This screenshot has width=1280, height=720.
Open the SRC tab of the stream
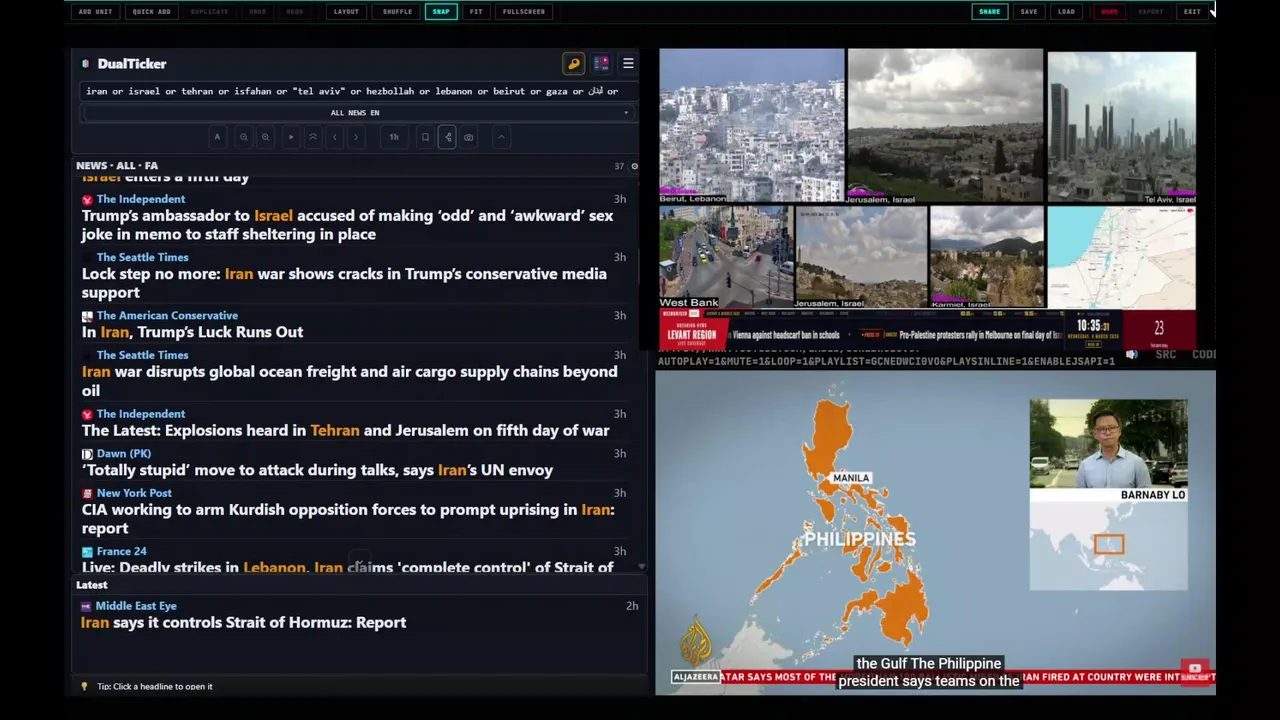(x=1165, y=354)
